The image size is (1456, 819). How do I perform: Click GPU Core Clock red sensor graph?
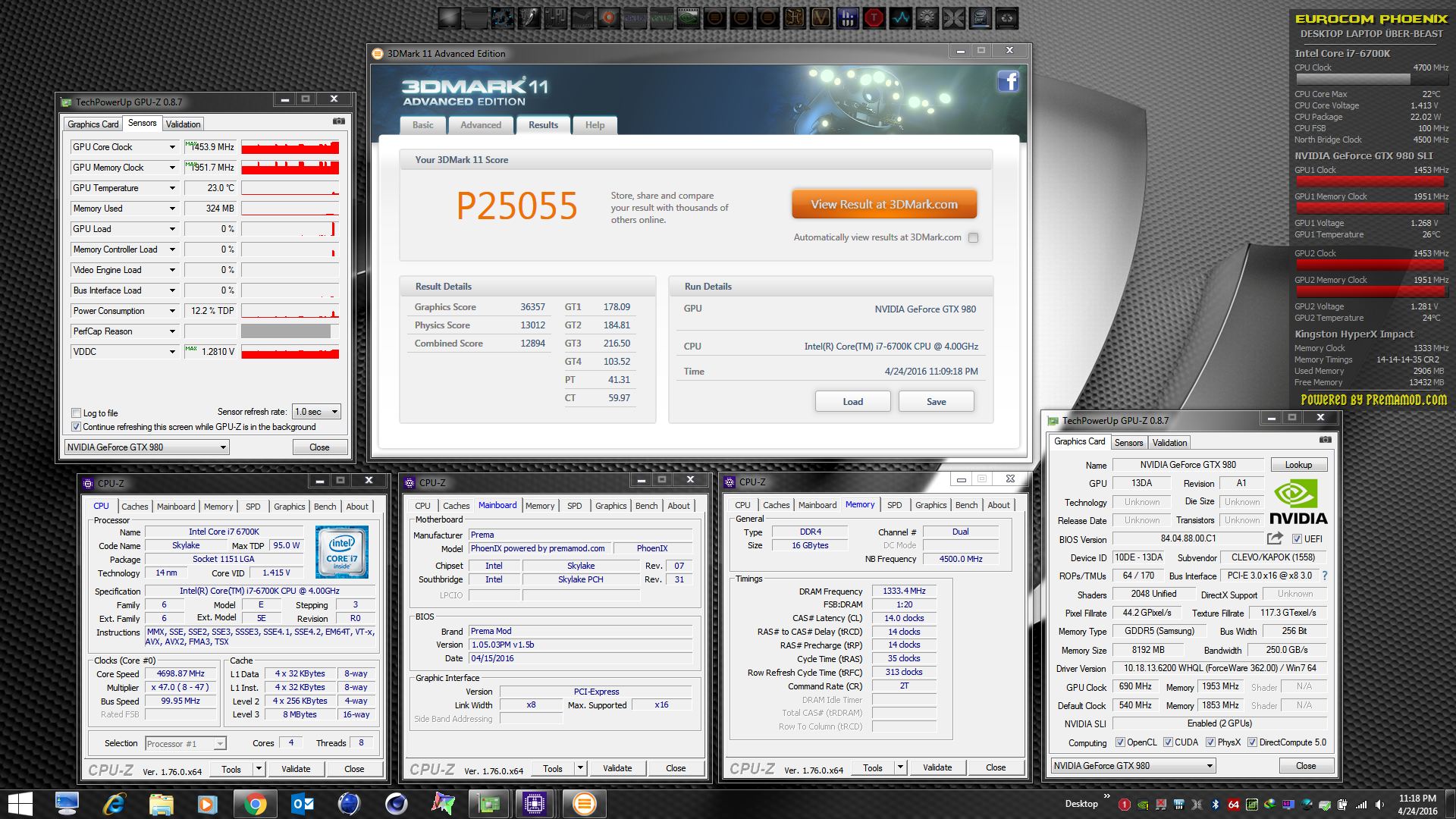pyautogui.click(x=290, y=147)
